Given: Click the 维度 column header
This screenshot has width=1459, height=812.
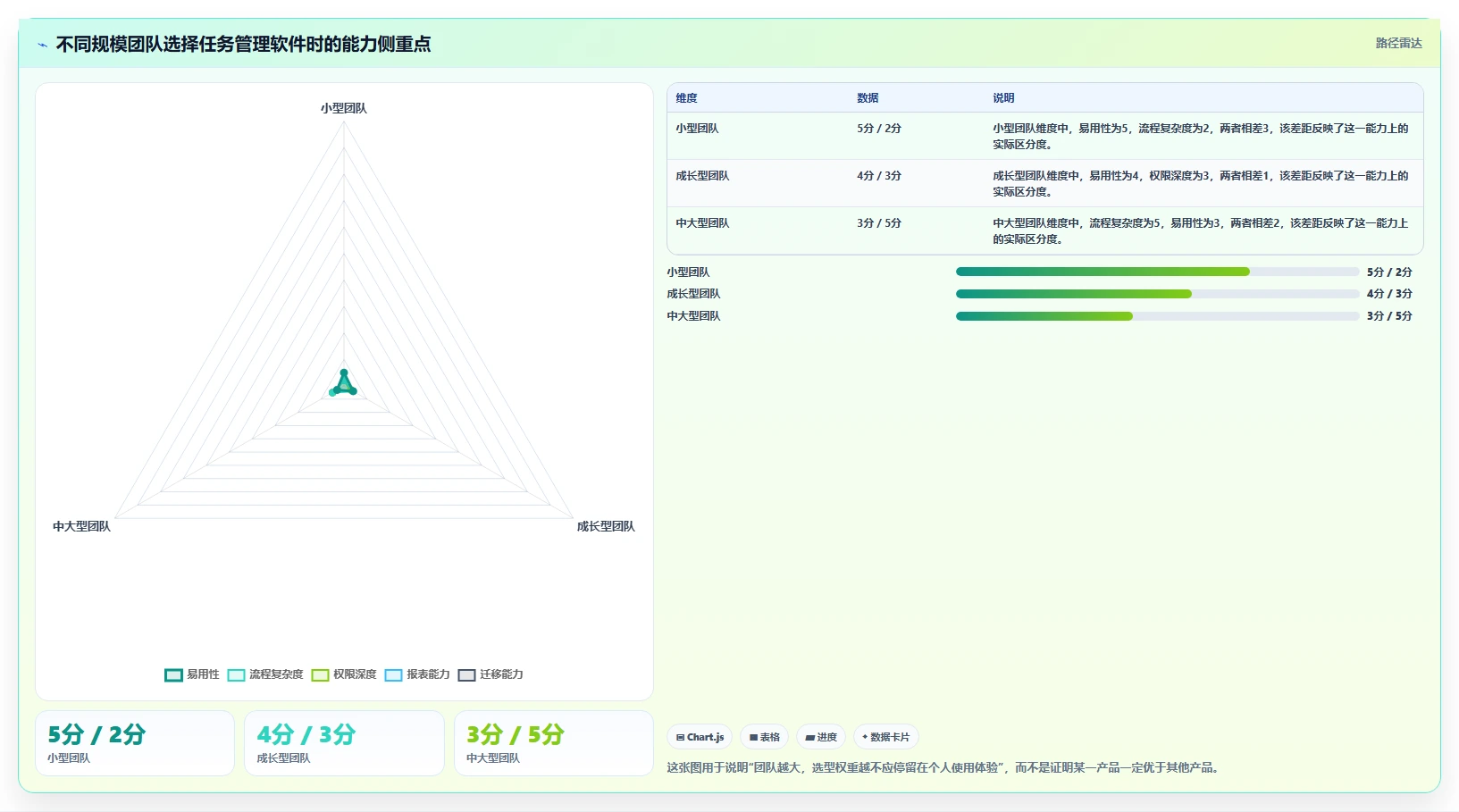Looking at the screenshot, I should (x=686, y=98).
